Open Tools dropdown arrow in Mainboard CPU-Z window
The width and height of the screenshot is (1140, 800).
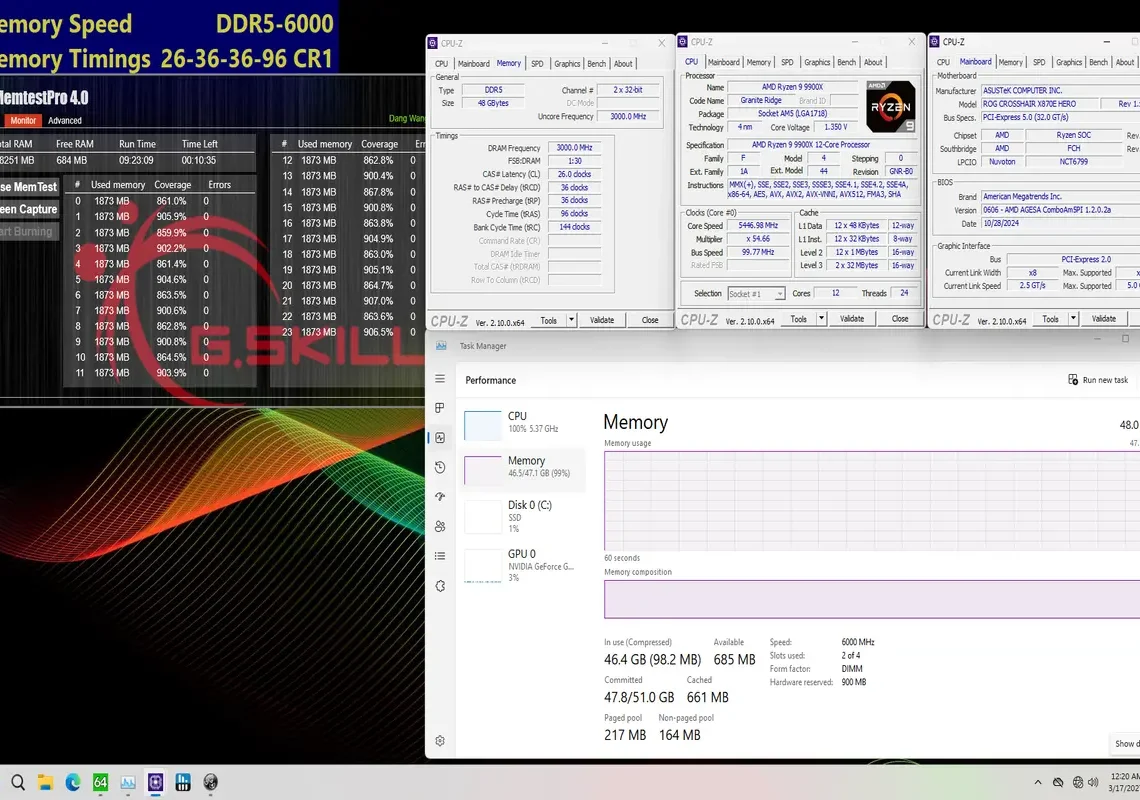pyautogui.click(x=1073, y=319)
